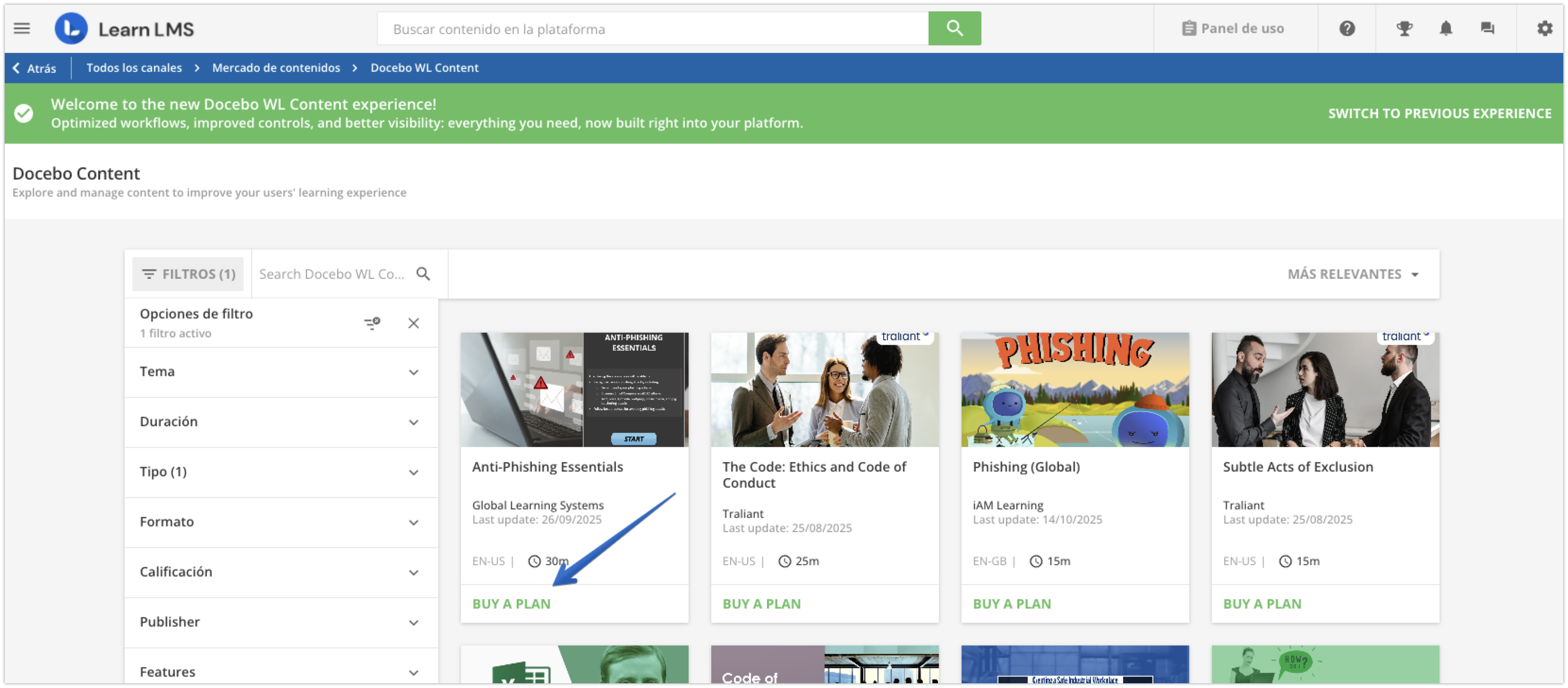
Task: Open the notifications bell
Action: (x=1446, y=28)
